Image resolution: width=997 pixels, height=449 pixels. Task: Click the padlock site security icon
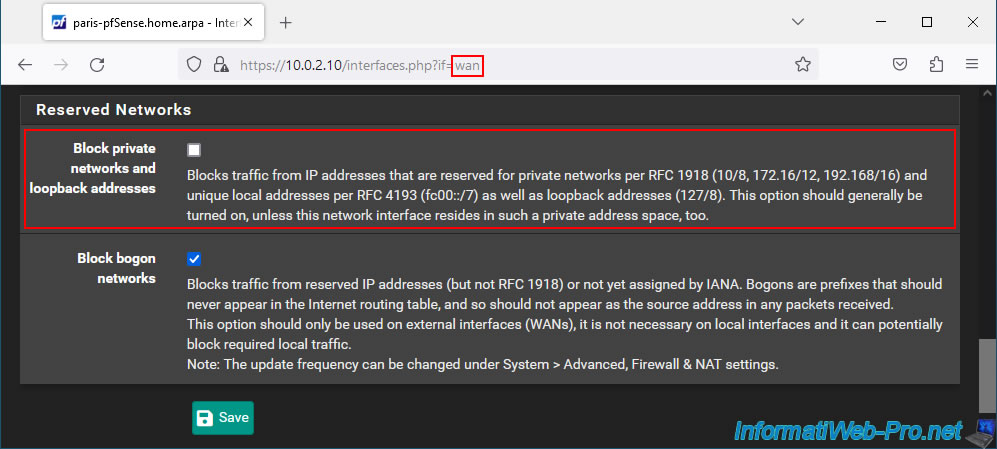pyautogui.click(x=221, y=64)
